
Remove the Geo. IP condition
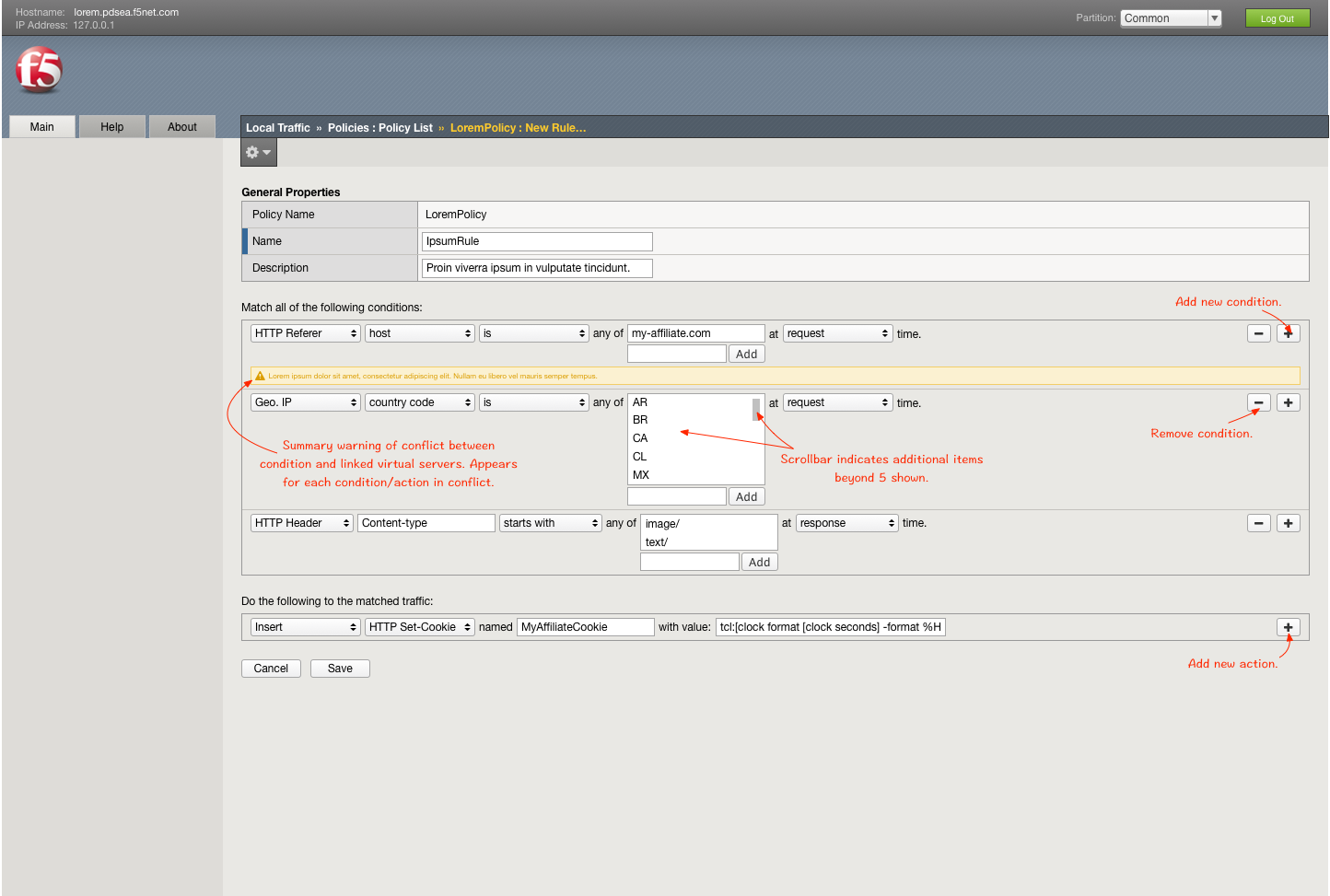(1259, 402)
